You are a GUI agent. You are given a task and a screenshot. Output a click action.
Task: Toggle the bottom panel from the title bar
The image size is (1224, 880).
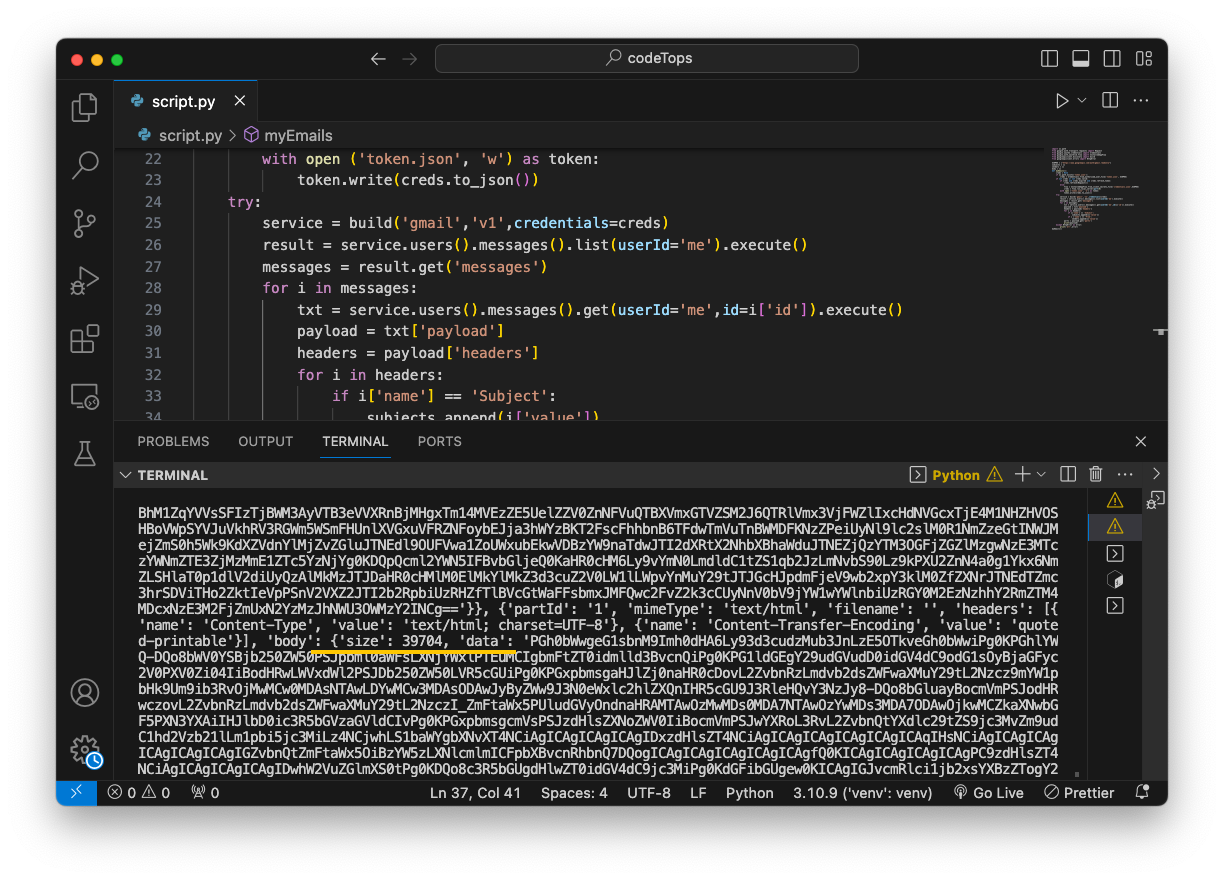tap(1081, 59)
